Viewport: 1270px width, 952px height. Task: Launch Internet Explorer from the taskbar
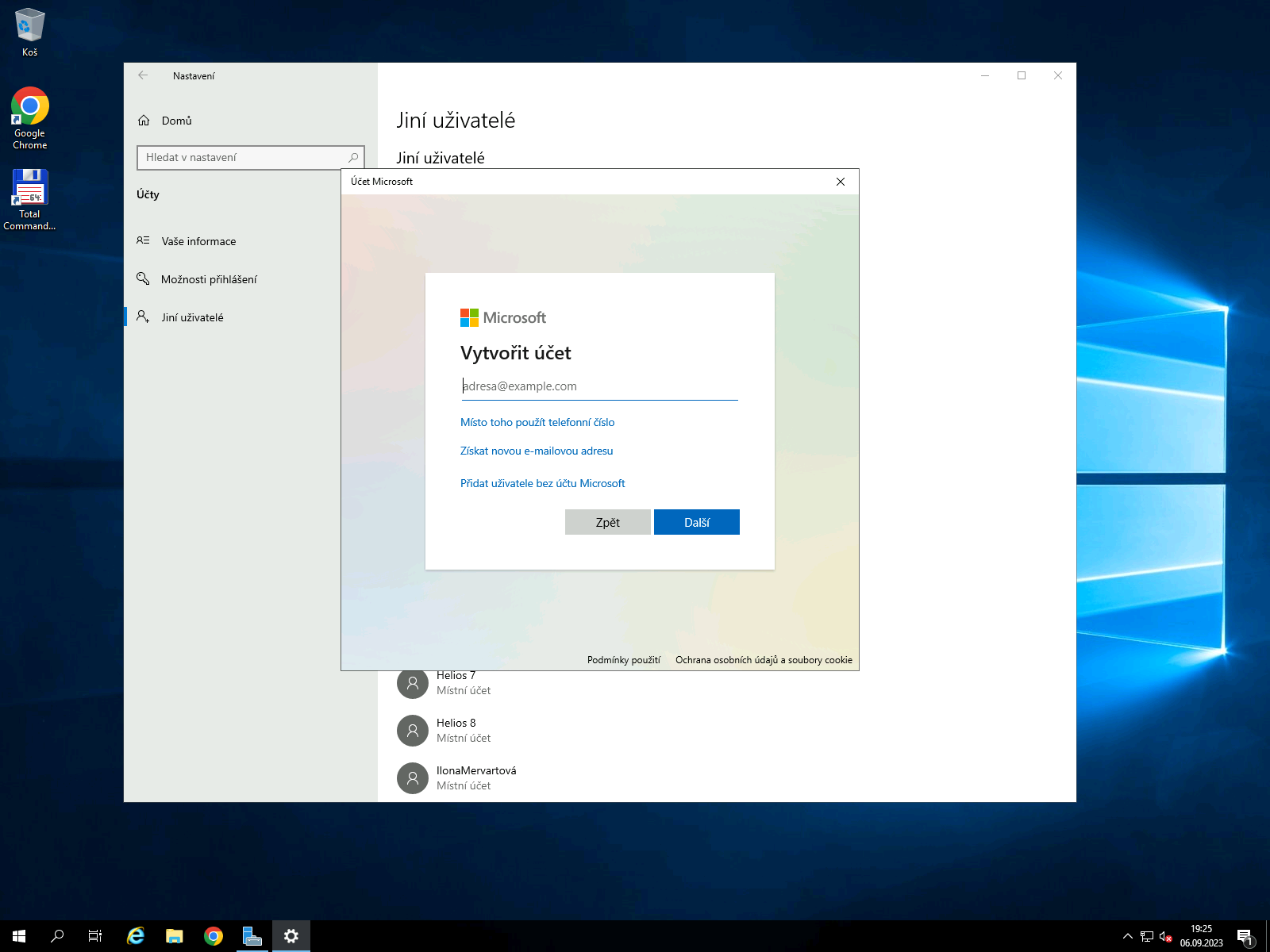click(x=136, y=936)
